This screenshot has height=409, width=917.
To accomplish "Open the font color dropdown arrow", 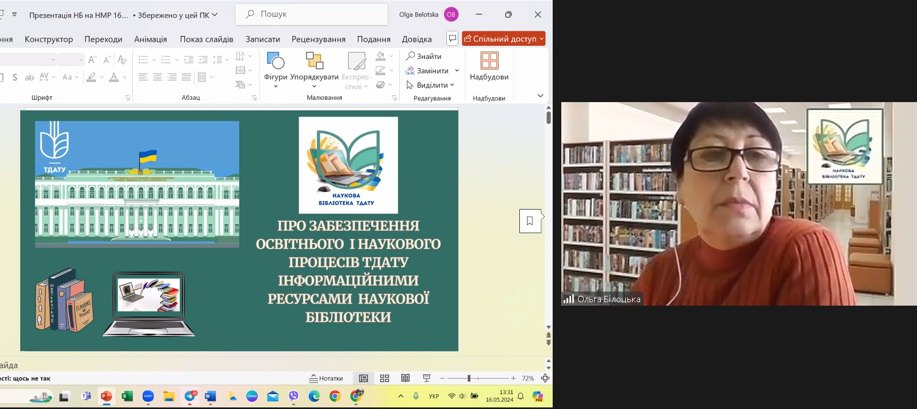I will (x=124, y=77).
